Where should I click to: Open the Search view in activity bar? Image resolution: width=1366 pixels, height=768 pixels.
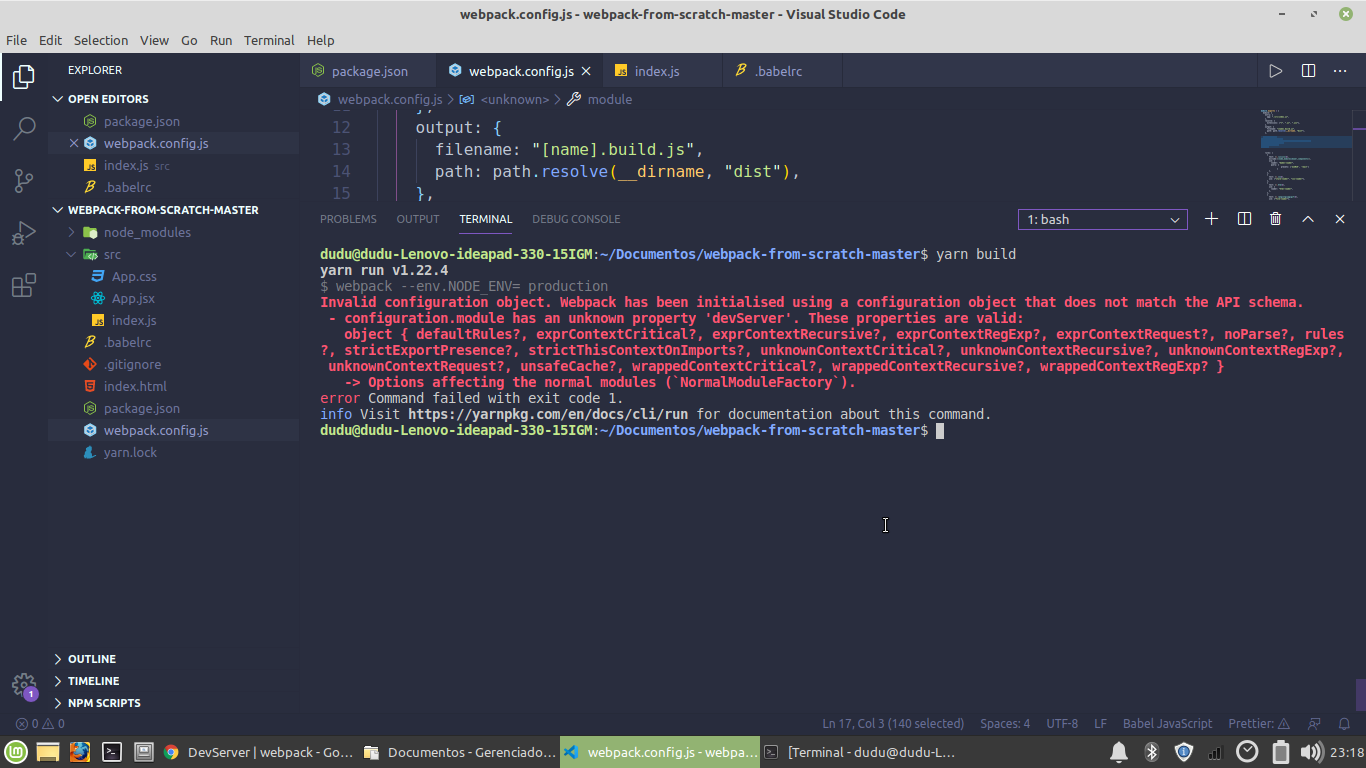(24, 129)
